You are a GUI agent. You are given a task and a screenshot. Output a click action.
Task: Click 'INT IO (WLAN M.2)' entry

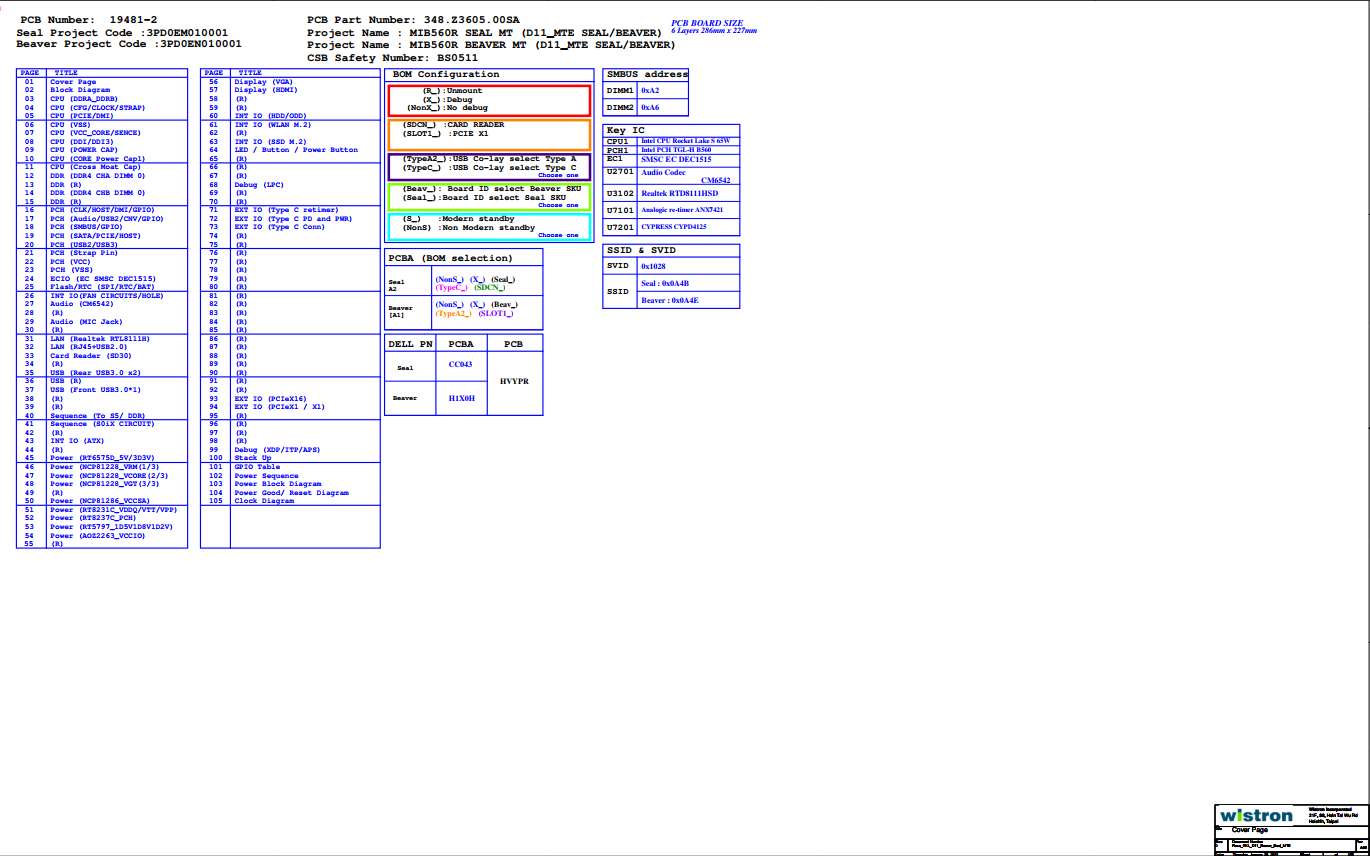272,125
